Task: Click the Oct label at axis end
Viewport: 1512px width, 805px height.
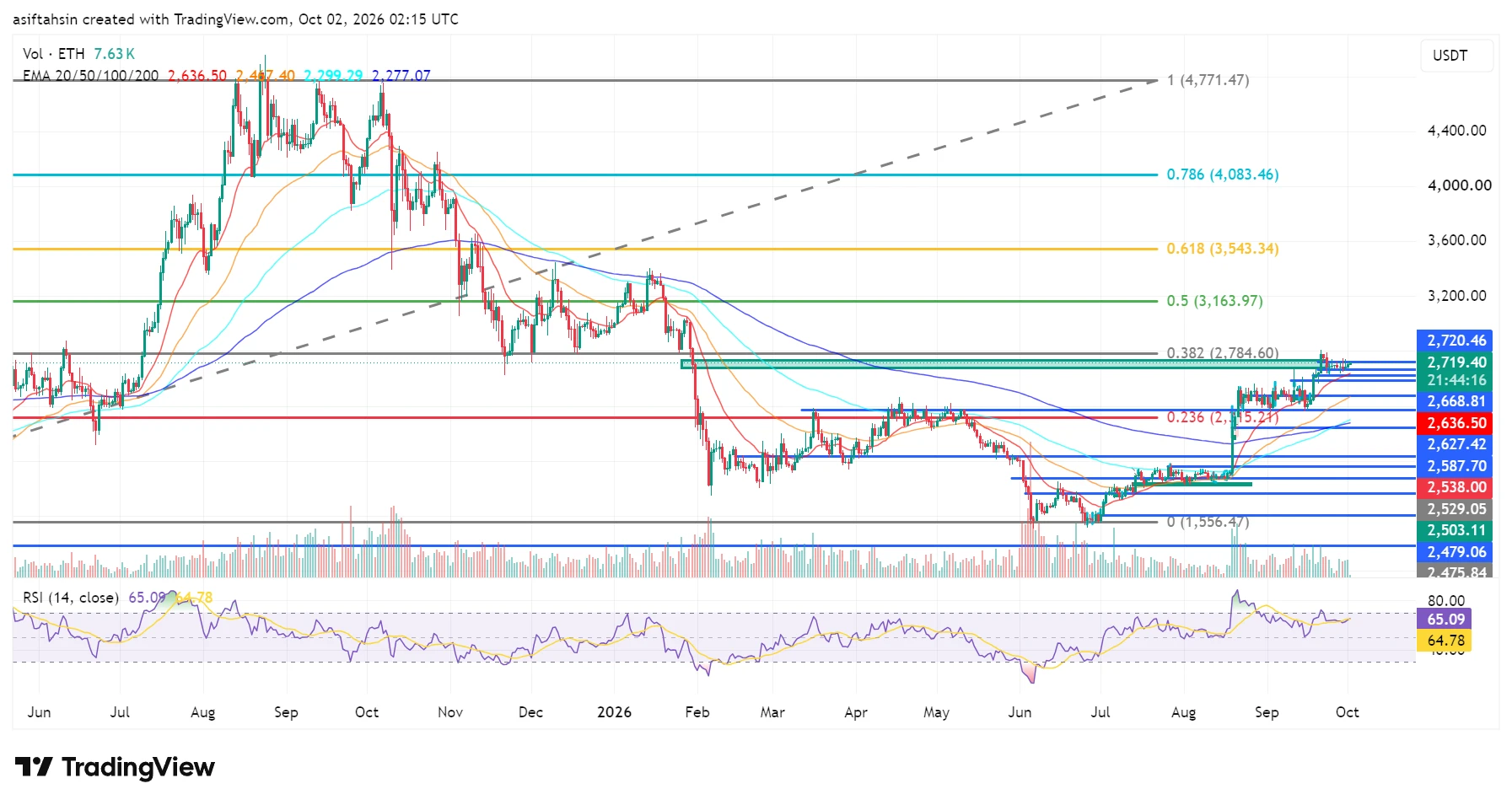Action: tap(1347, 712)
